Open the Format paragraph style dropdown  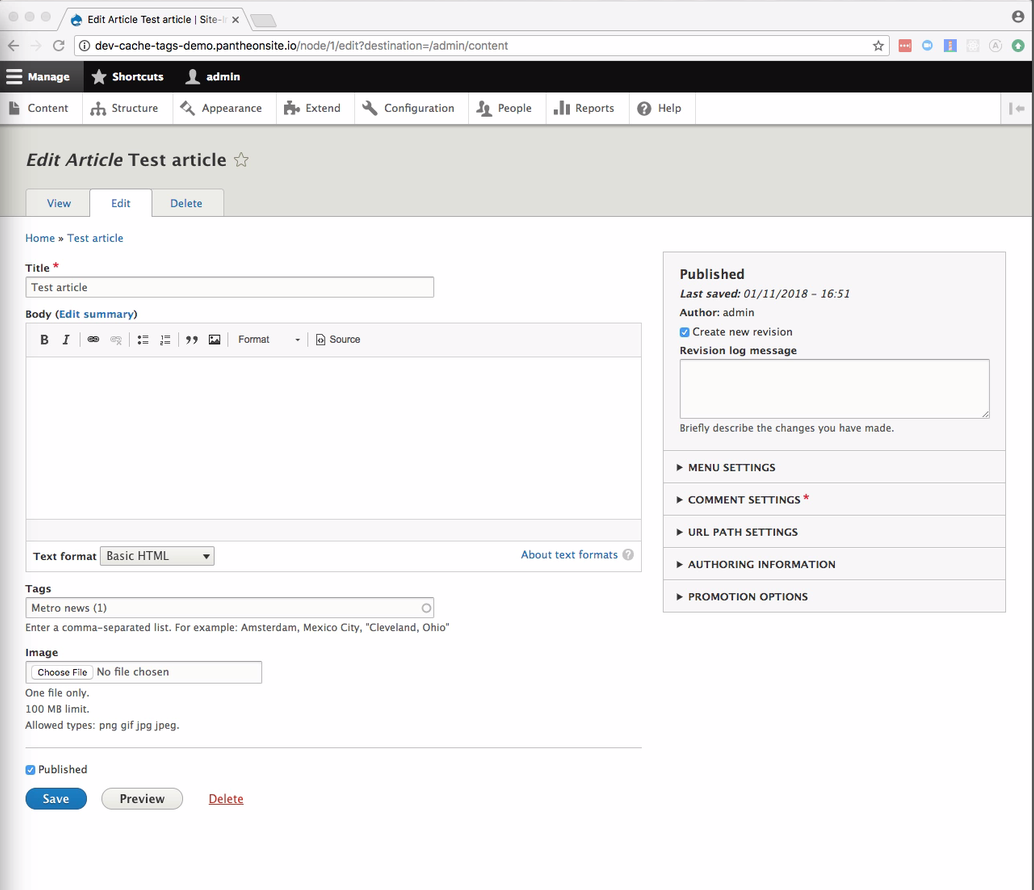click(268, 339)
